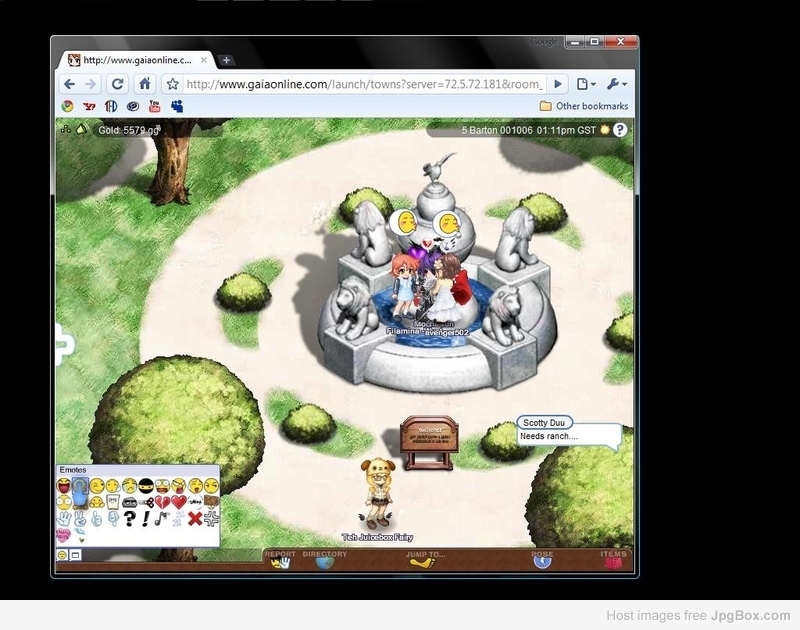Click the Go arrow beside the address bar
Viewport: 800px width, 630px height.
(558, 84)
